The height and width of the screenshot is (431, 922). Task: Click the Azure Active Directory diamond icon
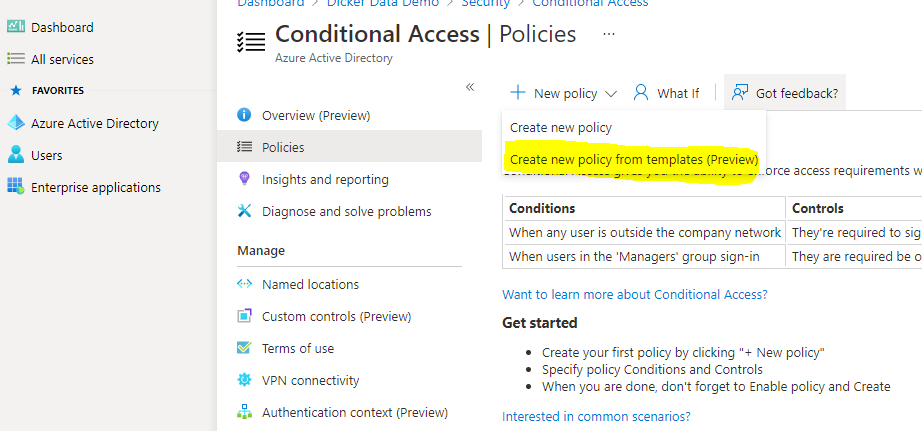click(x=15, y=124)
